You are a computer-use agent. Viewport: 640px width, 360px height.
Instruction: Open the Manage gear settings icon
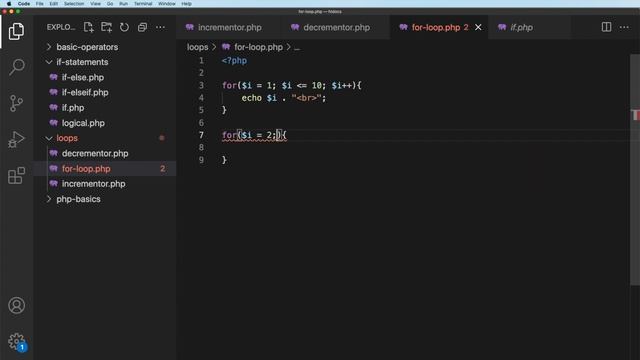click(16, 341)
